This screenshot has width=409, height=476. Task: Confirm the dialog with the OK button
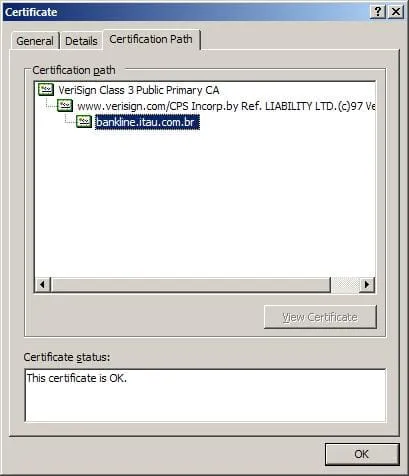pyautogui.click(x=362, y=454)
